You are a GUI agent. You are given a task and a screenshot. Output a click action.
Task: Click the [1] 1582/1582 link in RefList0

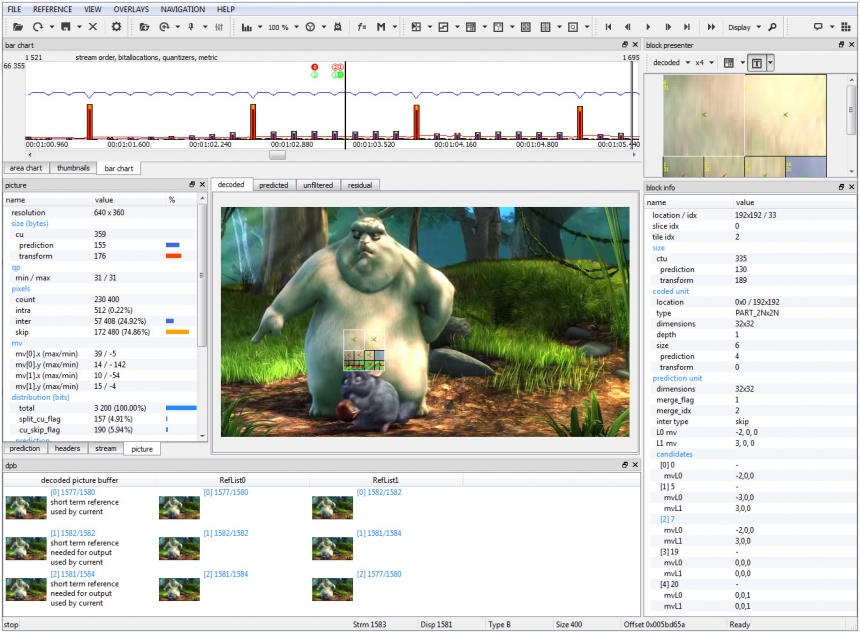226,533
